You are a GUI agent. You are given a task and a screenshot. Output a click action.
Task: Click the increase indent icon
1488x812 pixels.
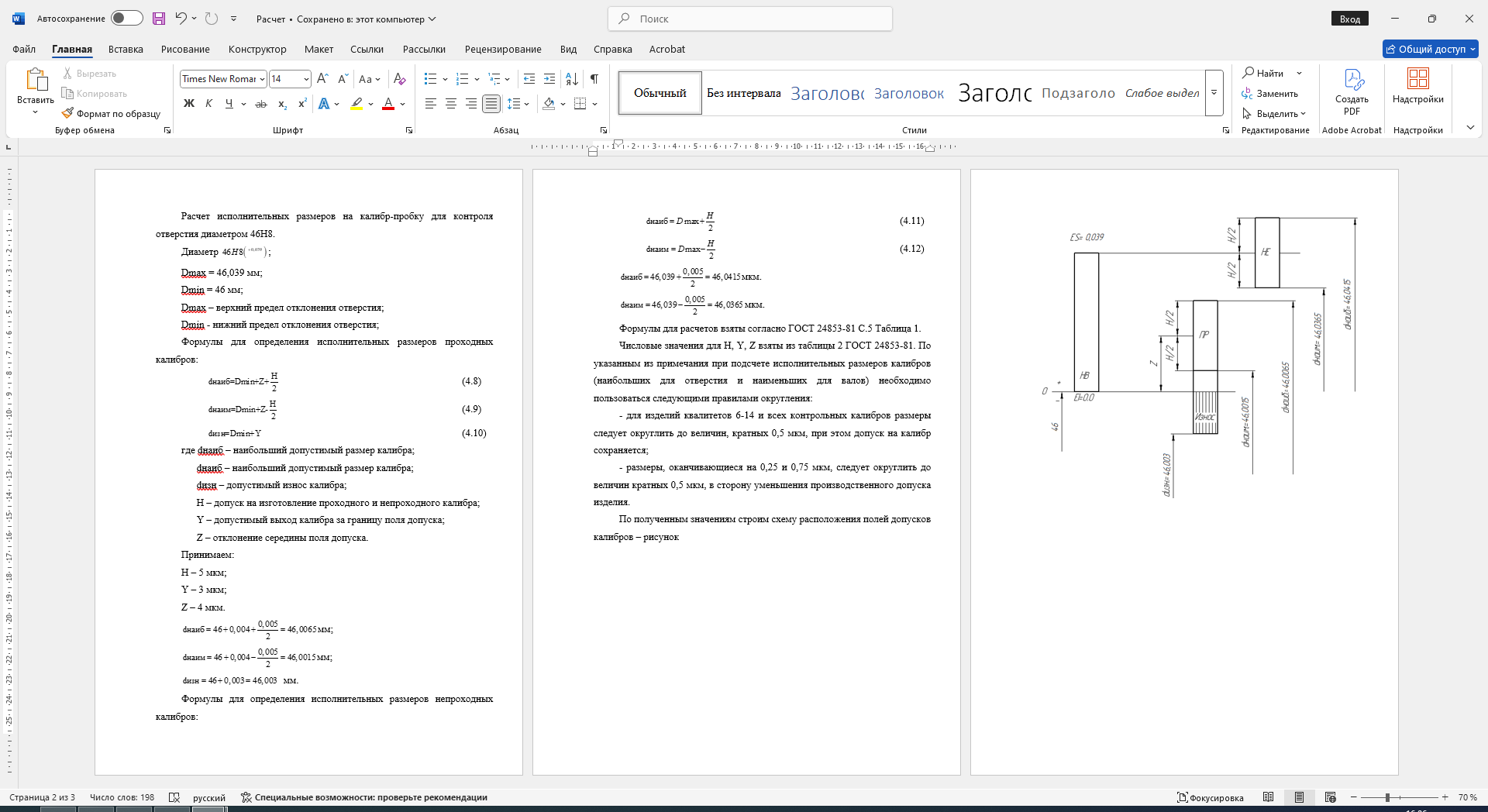(549, 79)
